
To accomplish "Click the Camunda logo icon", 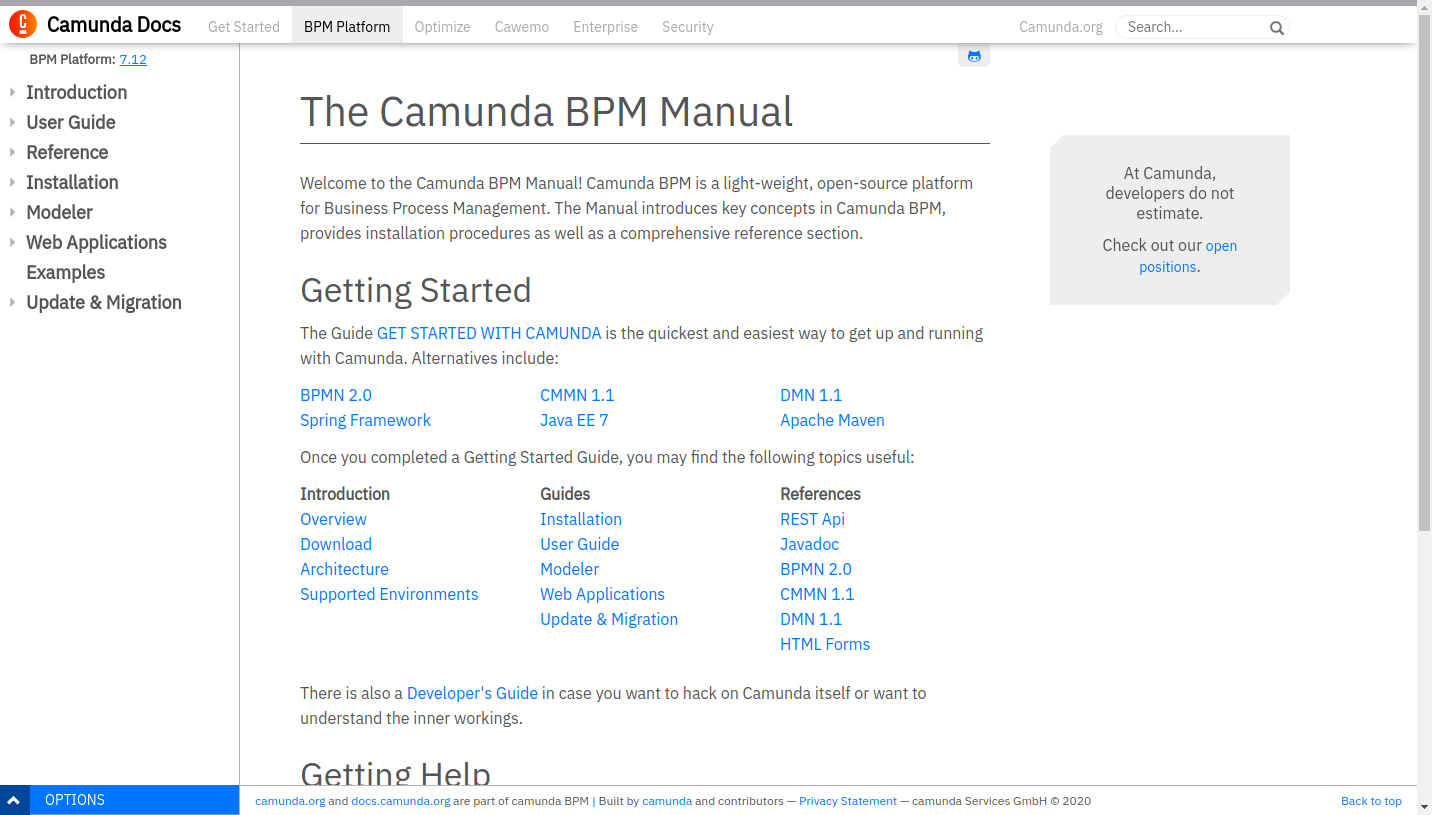I will click(23, 25).
